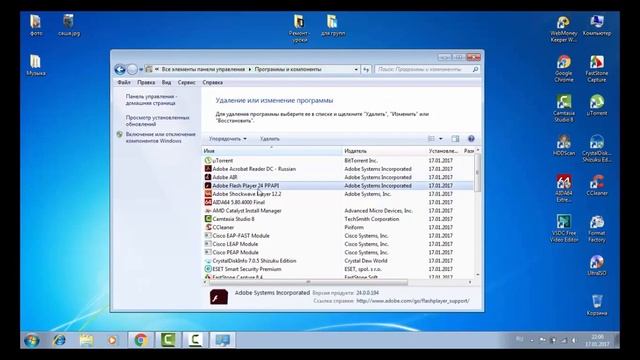Open Просмотр установленных обновлений link
The height and width of the screenshot is (360, 640).
158,121
